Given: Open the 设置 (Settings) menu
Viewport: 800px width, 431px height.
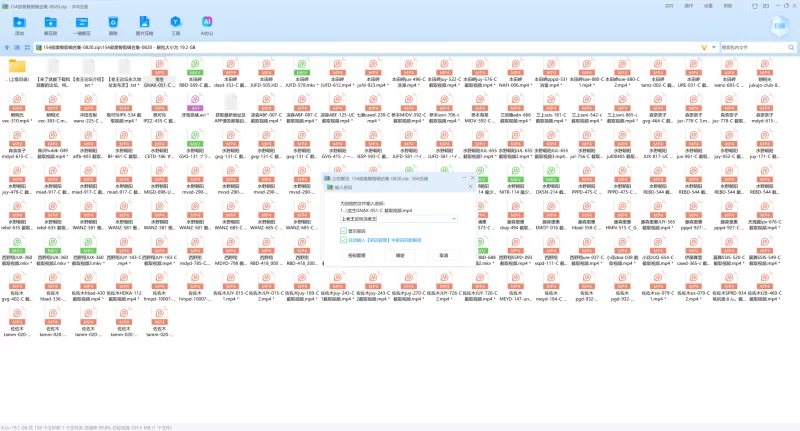Looking at the screenshot, I should pyautogui.click(x=708, y=6).
